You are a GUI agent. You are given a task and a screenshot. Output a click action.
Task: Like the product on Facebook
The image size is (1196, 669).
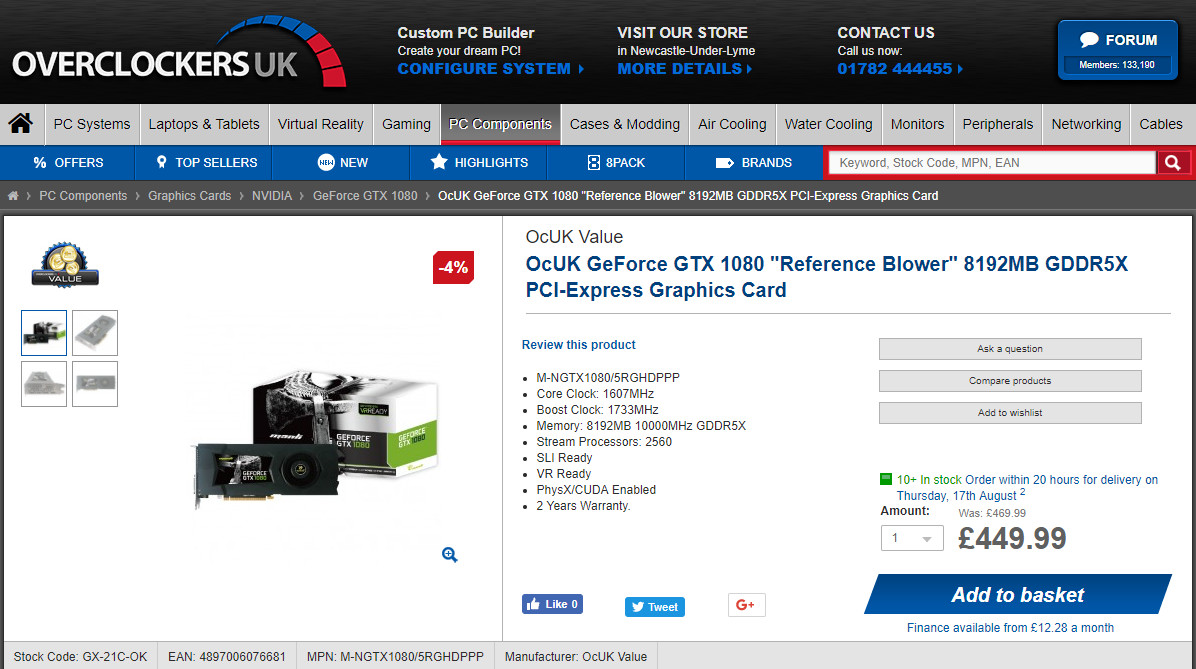[552, 604]
